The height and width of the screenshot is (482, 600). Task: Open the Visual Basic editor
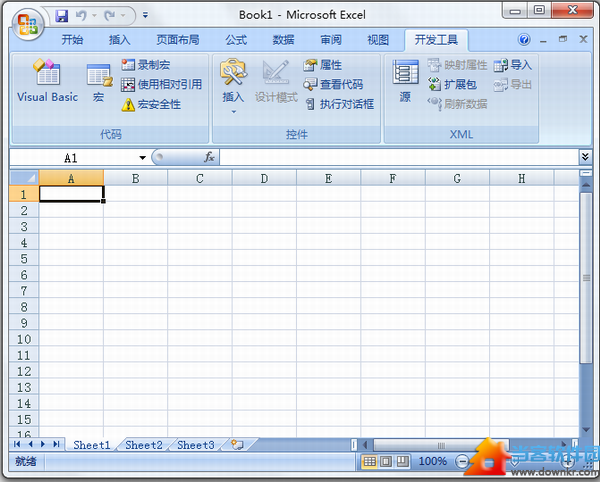(x=47, y=81)
